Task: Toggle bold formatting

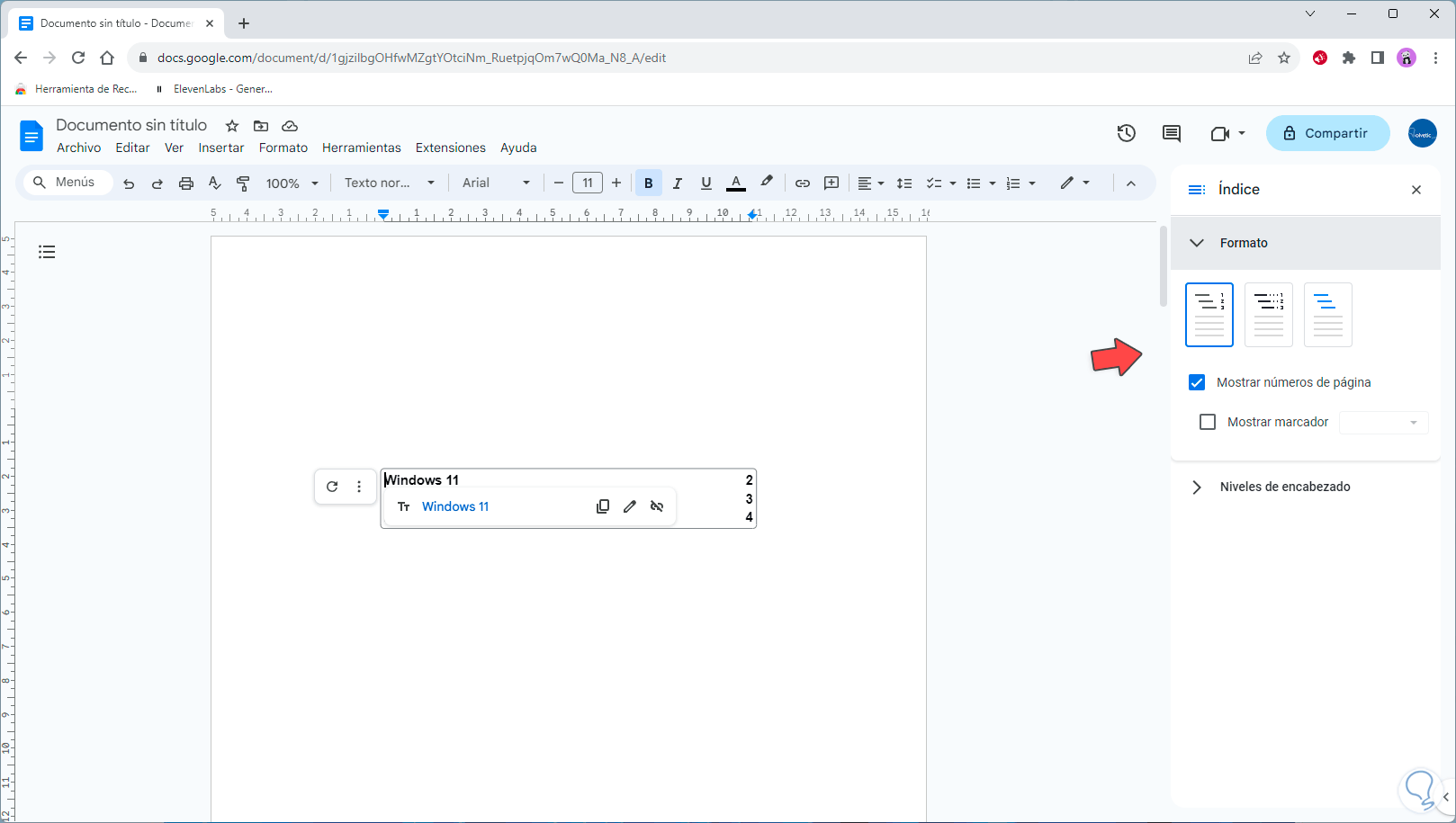Action: pyautogui.click(x=648, y=183)
